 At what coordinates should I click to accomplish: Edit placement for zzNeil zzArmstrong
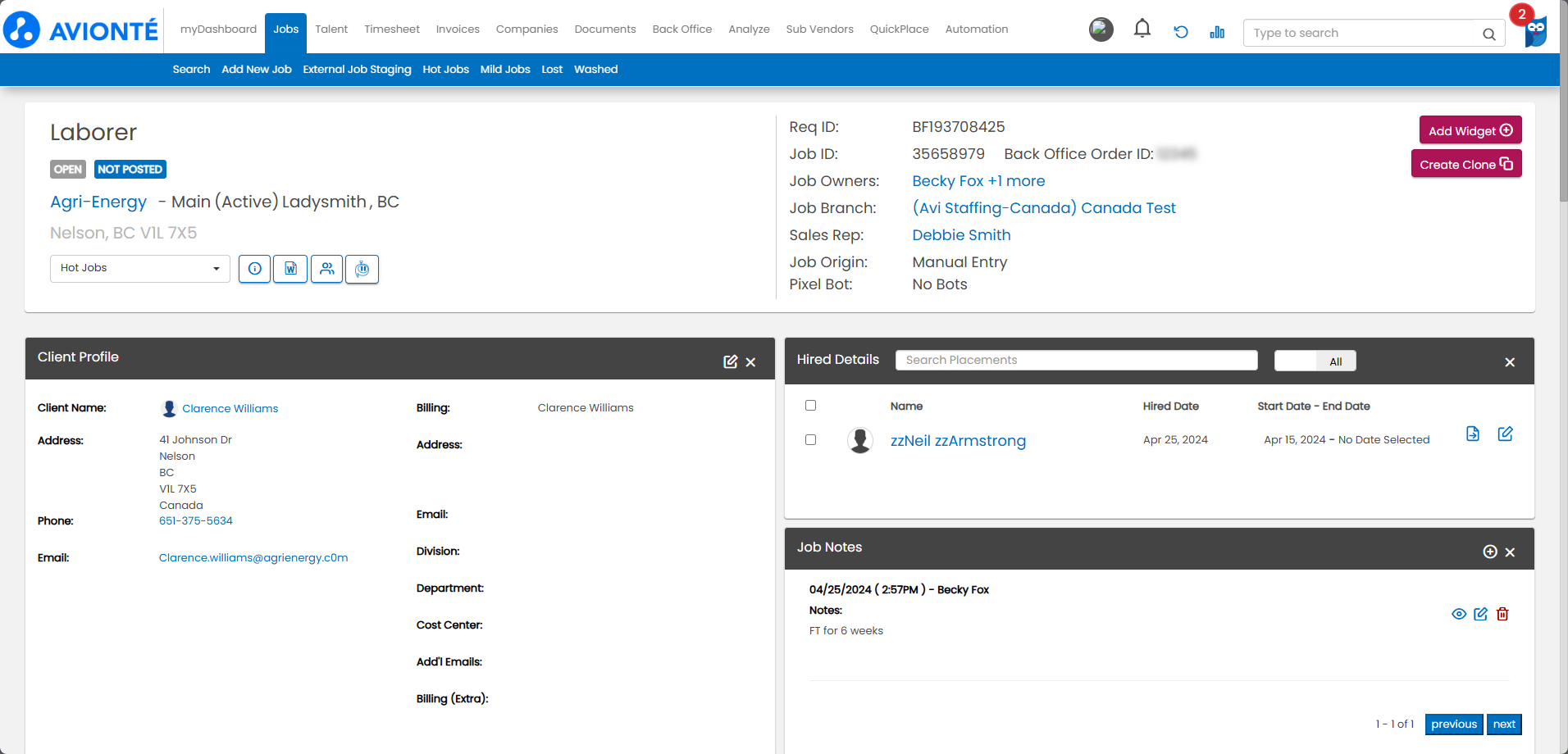pyautogui.click(x=1505, y=434)
